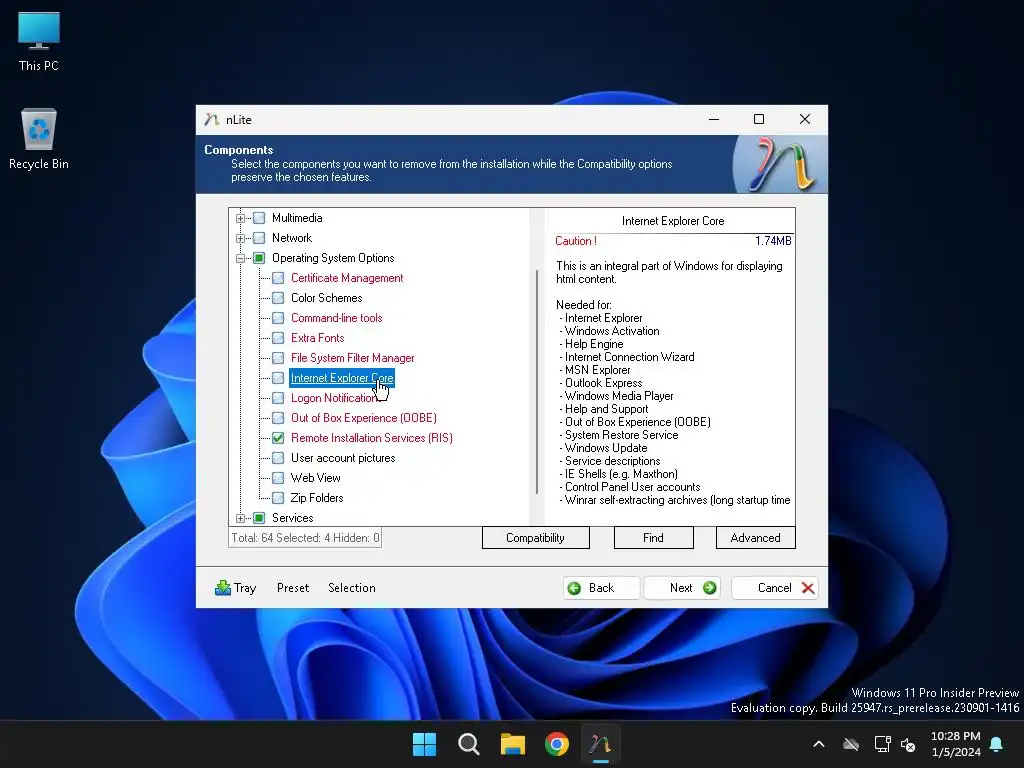
Task: Open This PC desktop icon
Action: tap(39, 41)
